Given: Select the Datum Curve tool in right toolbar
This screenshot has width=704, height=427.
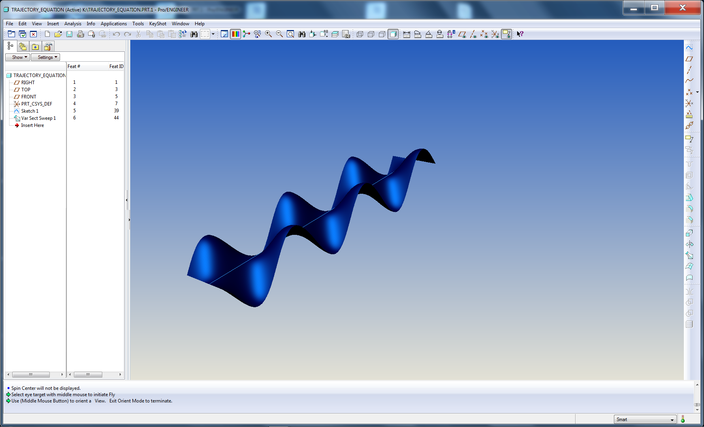Looking at the screenshot, I should pos(689,81).
